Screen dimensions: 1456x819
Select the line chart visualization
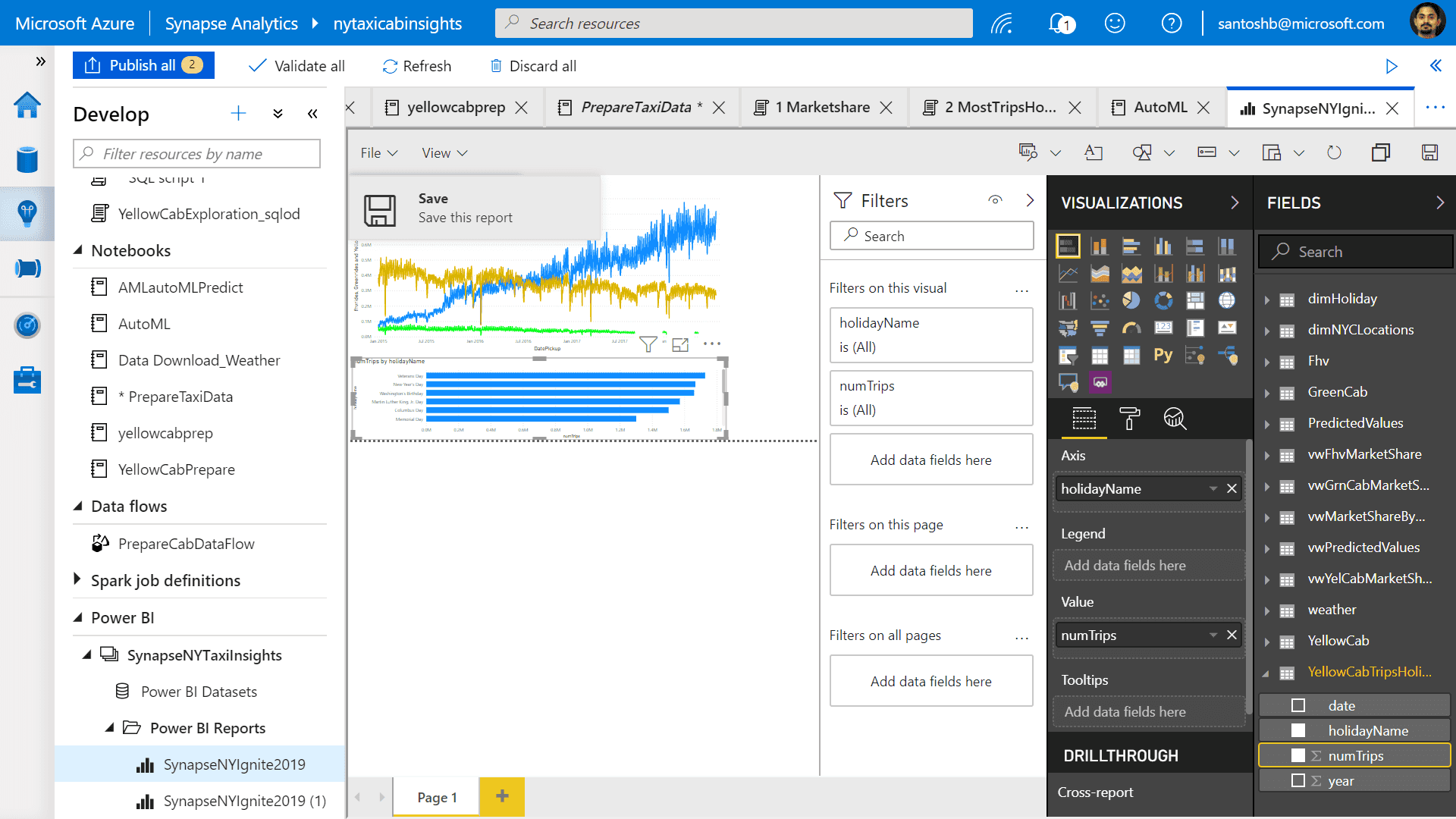click(x=1068, y=273)
